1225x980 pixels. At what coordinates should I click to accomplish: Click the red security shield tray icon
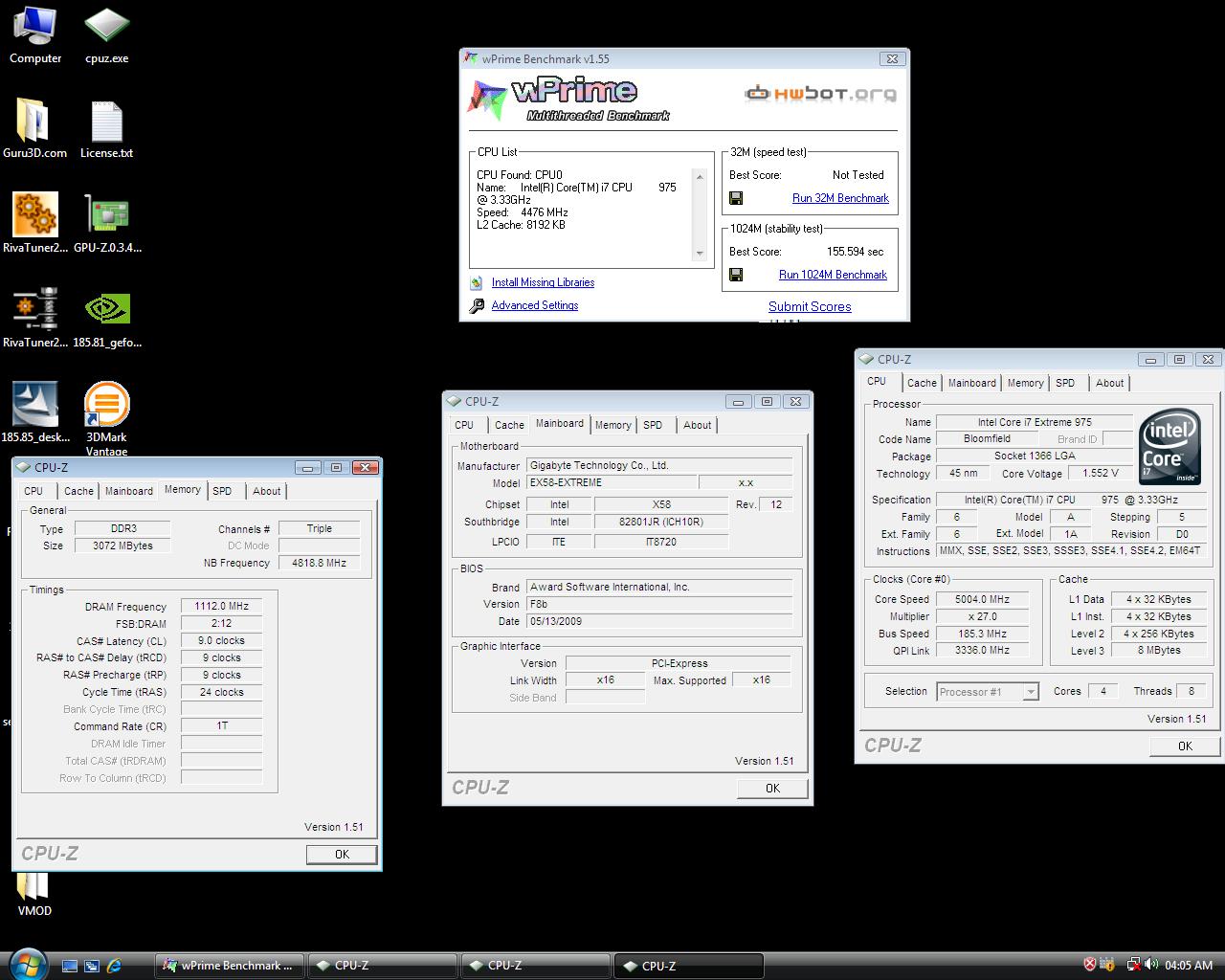coord(1090,965)
